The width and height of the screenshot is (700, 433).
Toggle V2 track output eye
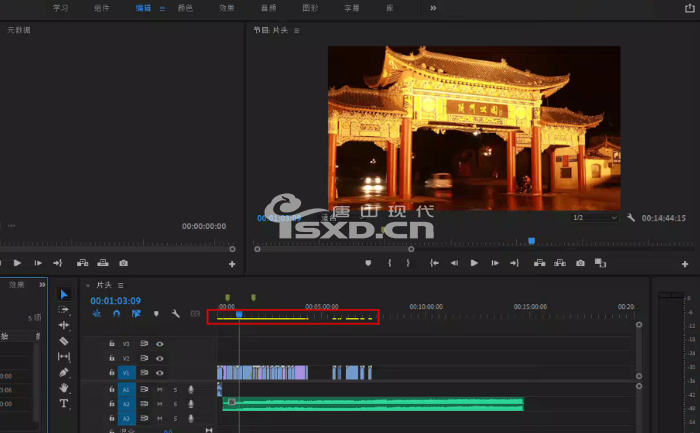[x=159, y=358]
